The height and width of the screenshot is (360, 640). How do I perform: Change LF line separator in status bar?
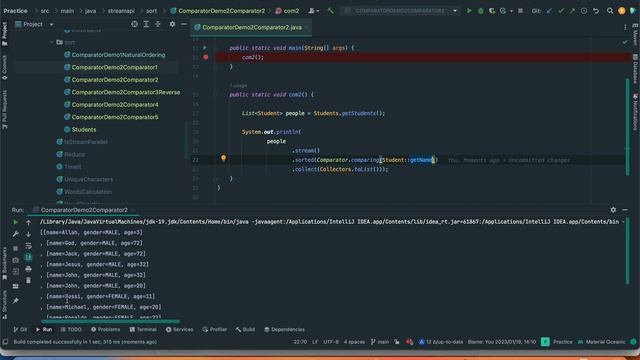pyautogui.click(x=315, y=342)
